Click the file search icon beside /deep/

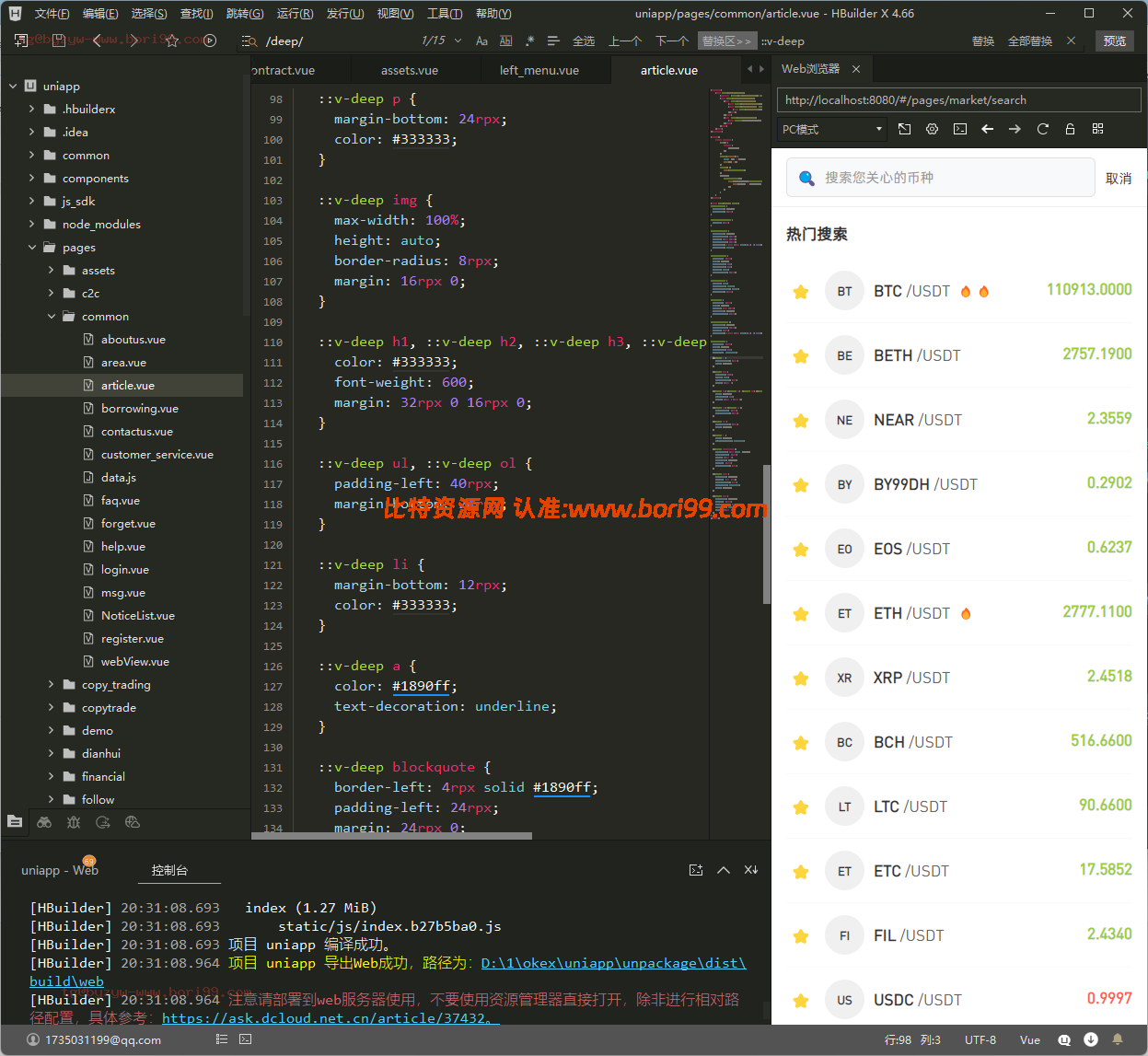coord(248,41)
